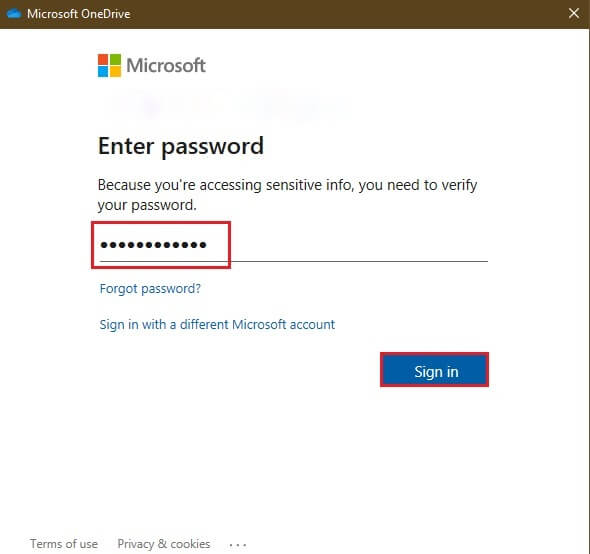Click the Microsoft wordmark text
The height and width of the screenshot is (554, 590).
(x=166, y=65)
